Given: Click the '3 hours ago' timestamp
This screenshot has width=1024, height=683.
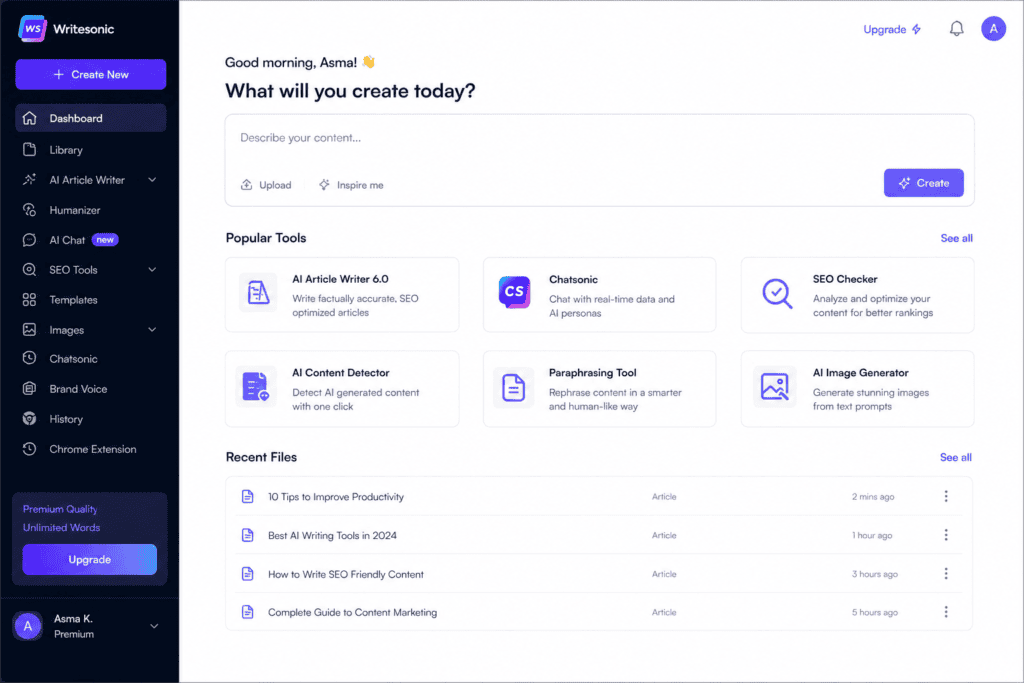Looking at the screenshot, I should coord(874,574).
